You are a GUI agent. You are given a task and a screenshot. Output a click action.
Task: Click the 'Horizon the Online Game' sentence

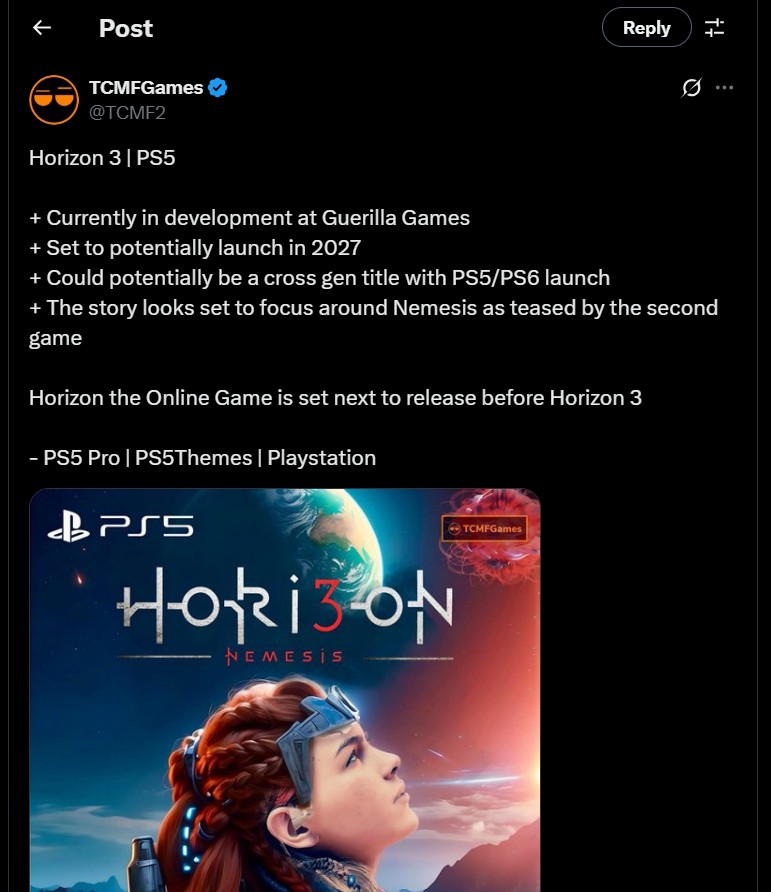click(335, 398)
